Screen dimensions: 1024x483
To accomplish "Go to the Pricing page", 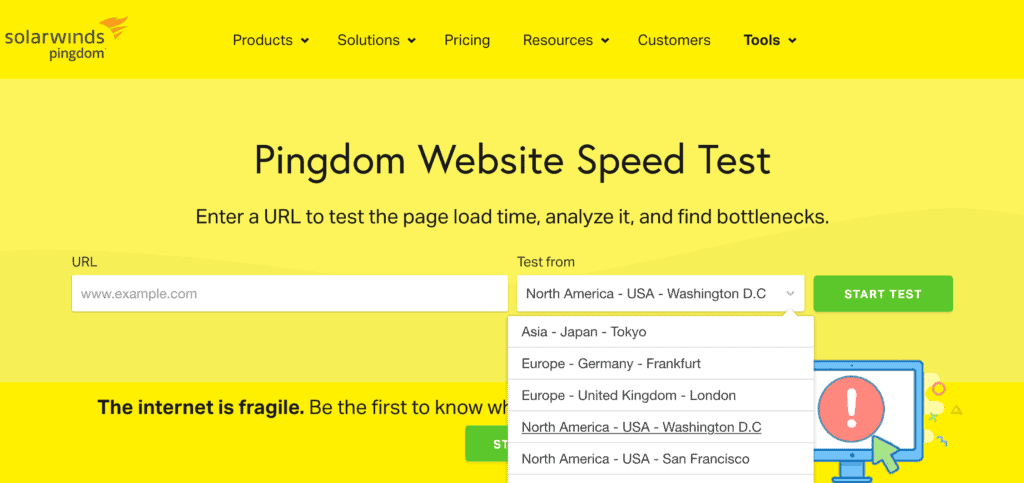I will [467, 40].
